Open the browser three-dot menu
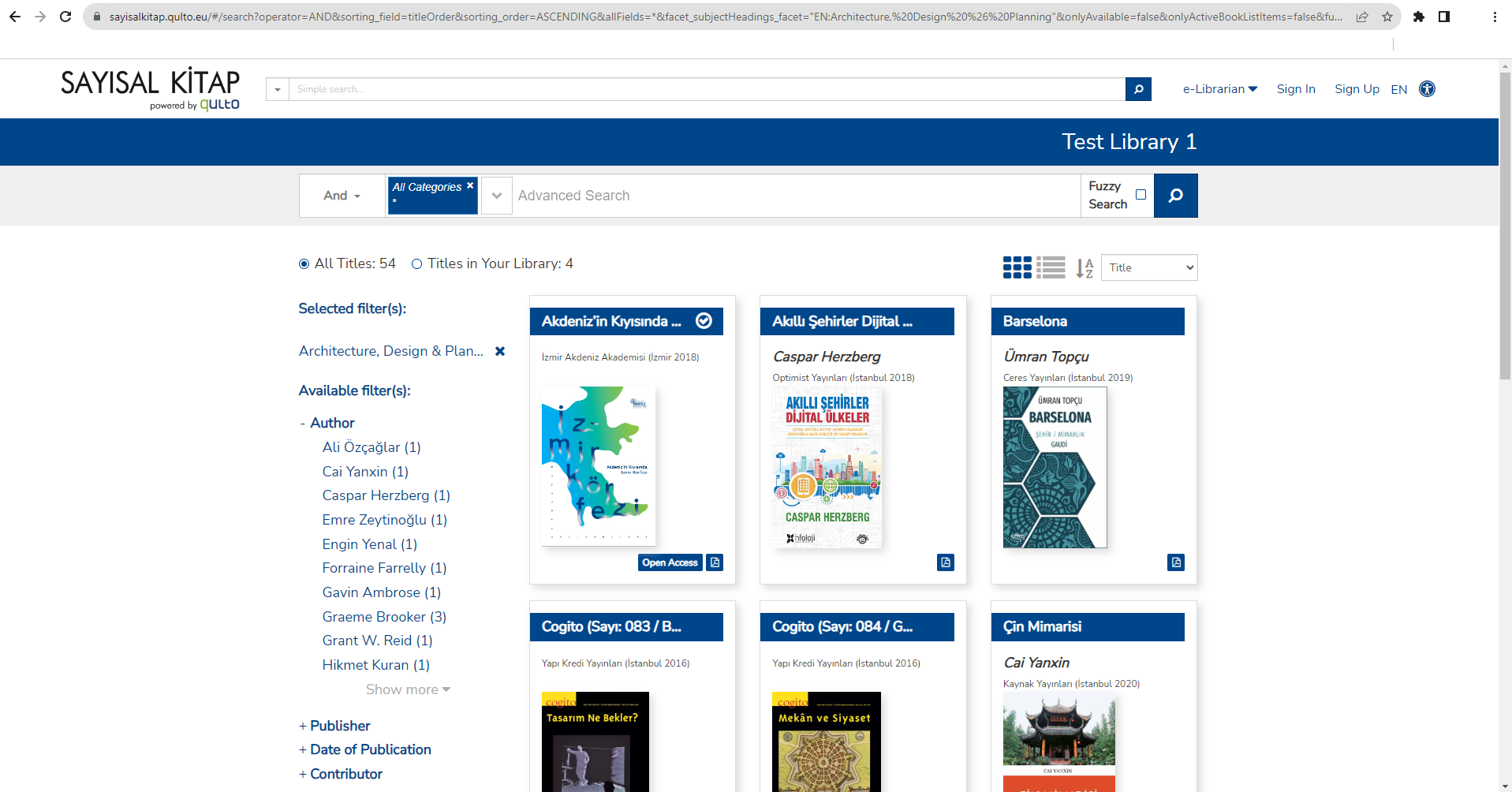 click(x=1495, y=17)
